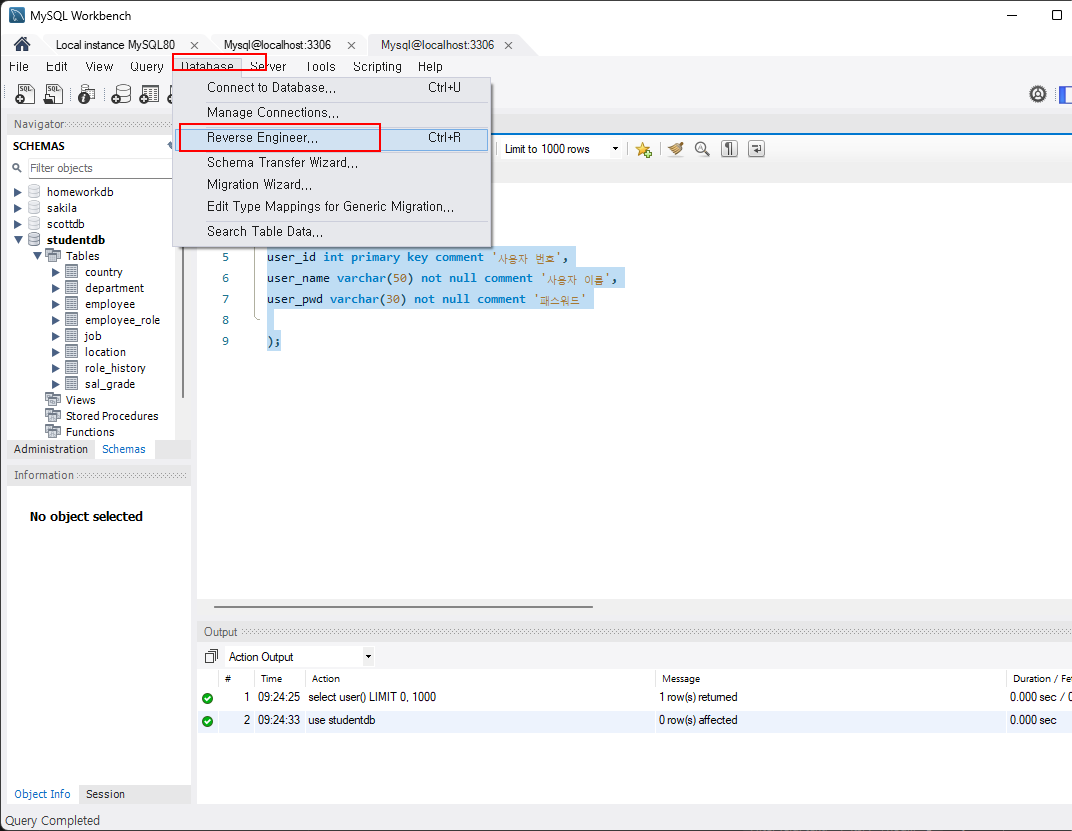Click 'select user() LIMIT 0, 1000' action cell
The height and width of the screenshot is (831, 1072).
(480, 697)
